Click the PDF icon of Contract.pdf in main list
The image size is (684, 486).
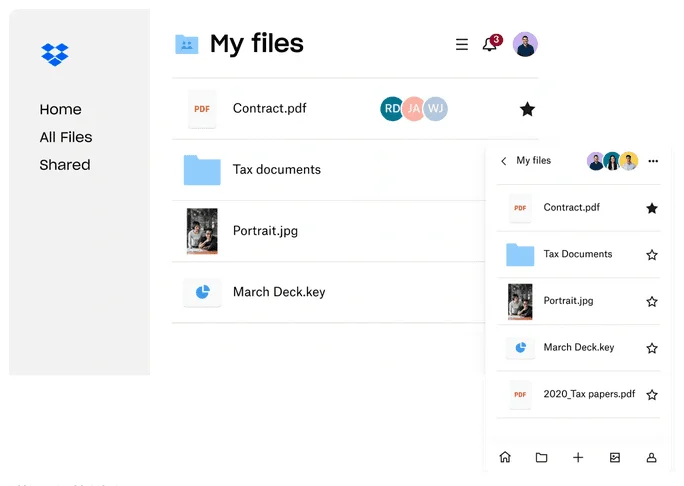pos(202,109)
